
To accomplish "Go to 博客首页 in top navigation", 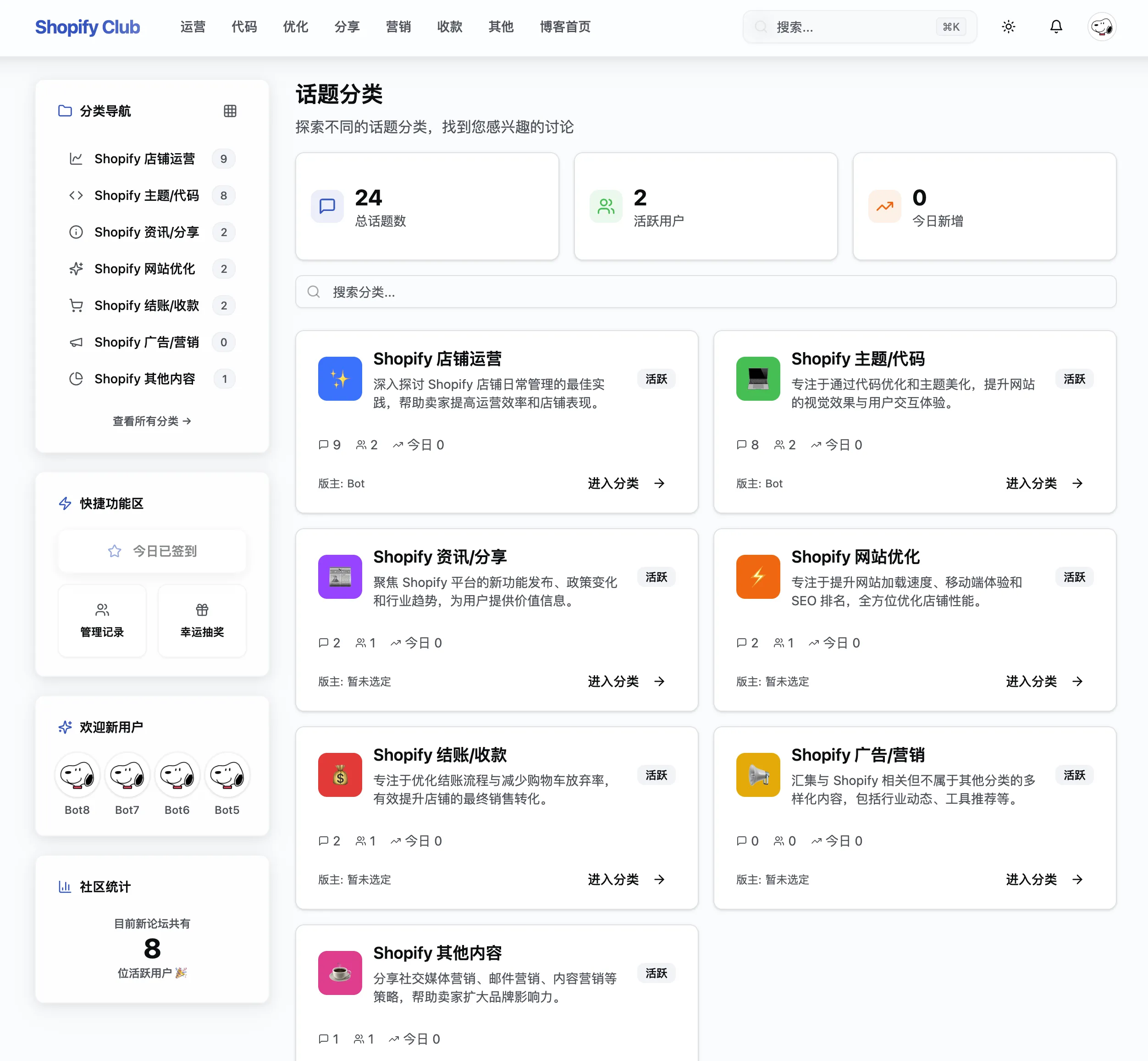I will tap(565, 27).
